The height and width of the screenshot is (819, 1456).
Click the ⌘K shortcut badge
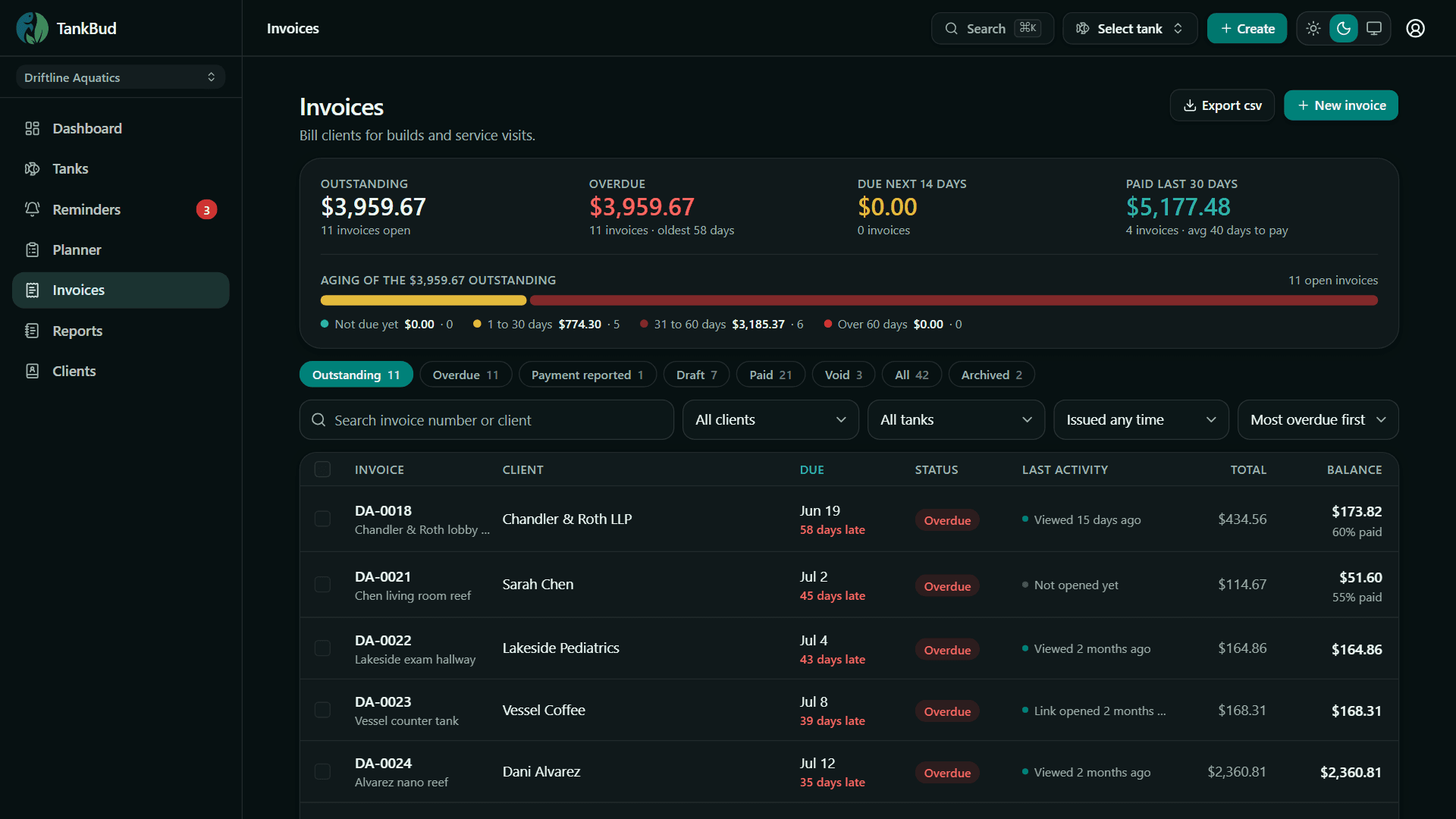point(1028,28)
